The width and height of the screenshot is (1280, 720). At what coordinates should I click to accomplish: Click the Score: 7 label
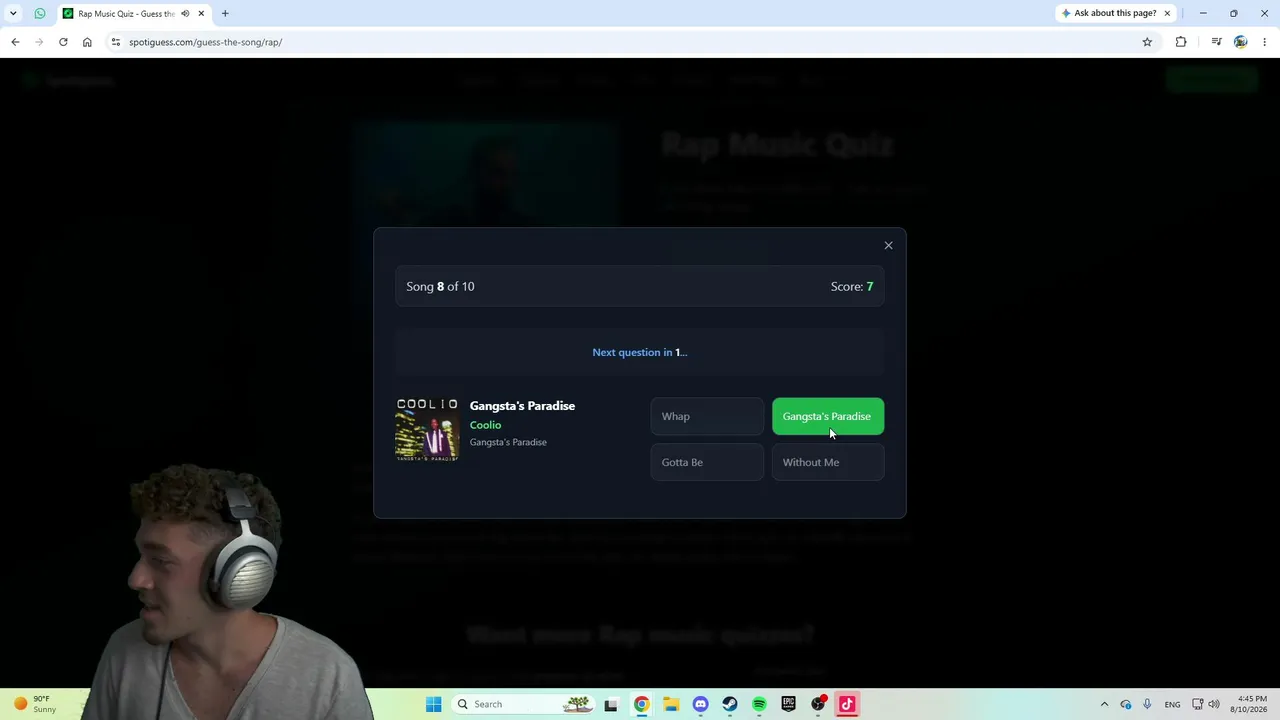point(852,286)
